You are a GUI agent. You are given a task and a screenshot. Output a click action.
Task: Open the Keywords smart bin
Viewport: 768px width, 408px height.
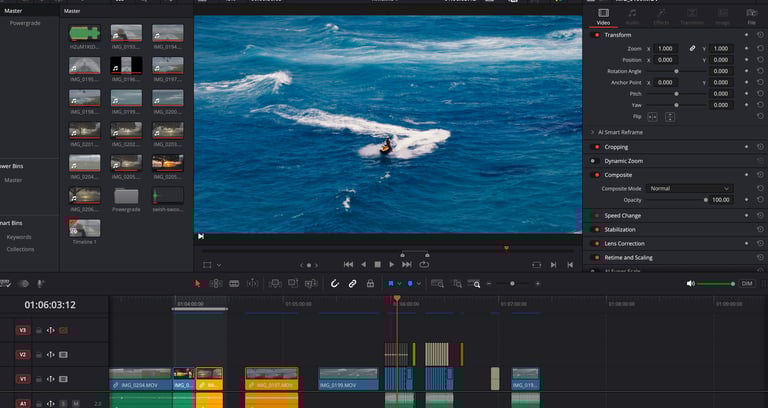19,237
